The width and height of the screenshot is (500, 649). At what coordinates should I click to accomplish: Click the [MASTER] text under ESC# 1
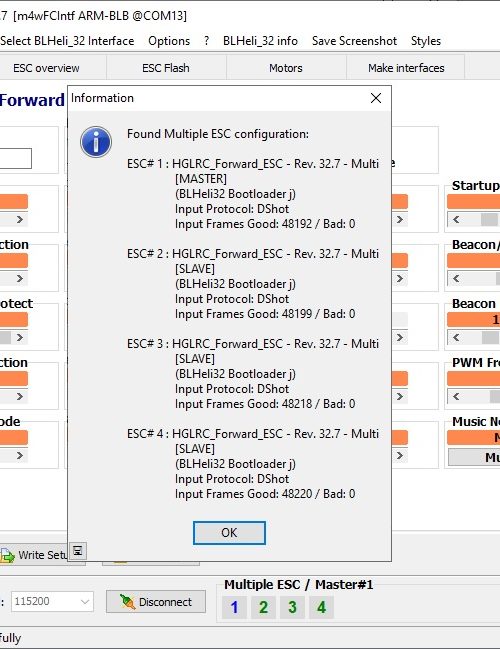[201, 179]
